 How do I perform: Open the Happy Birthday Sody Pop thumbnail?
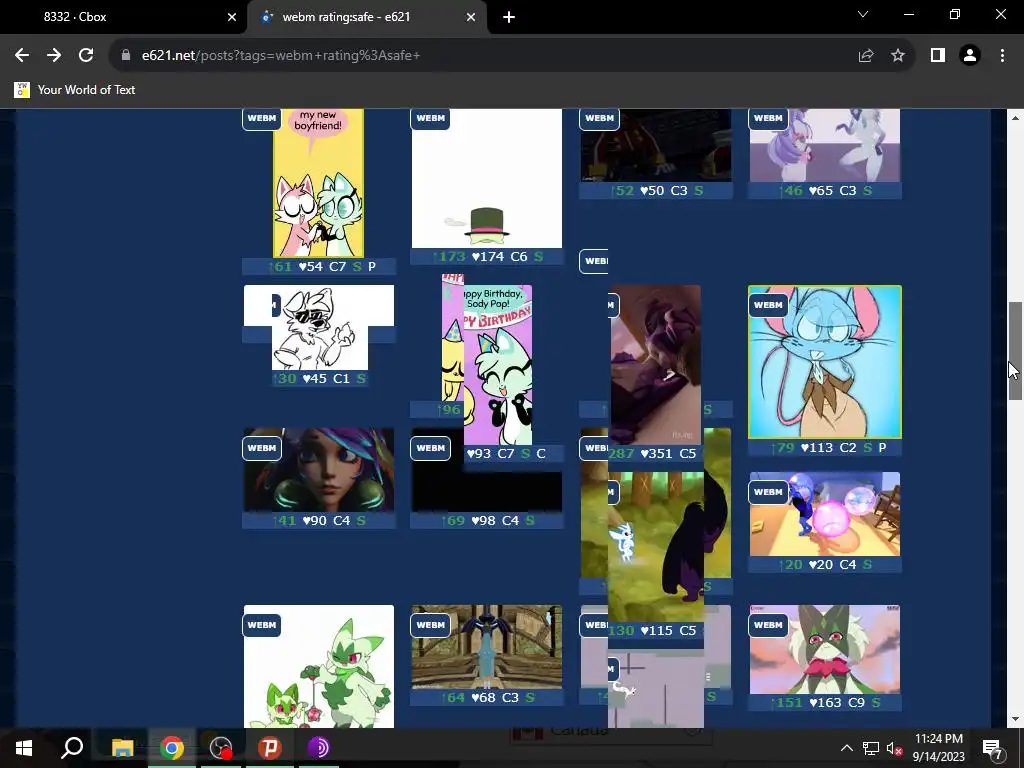tap(498, 364)
